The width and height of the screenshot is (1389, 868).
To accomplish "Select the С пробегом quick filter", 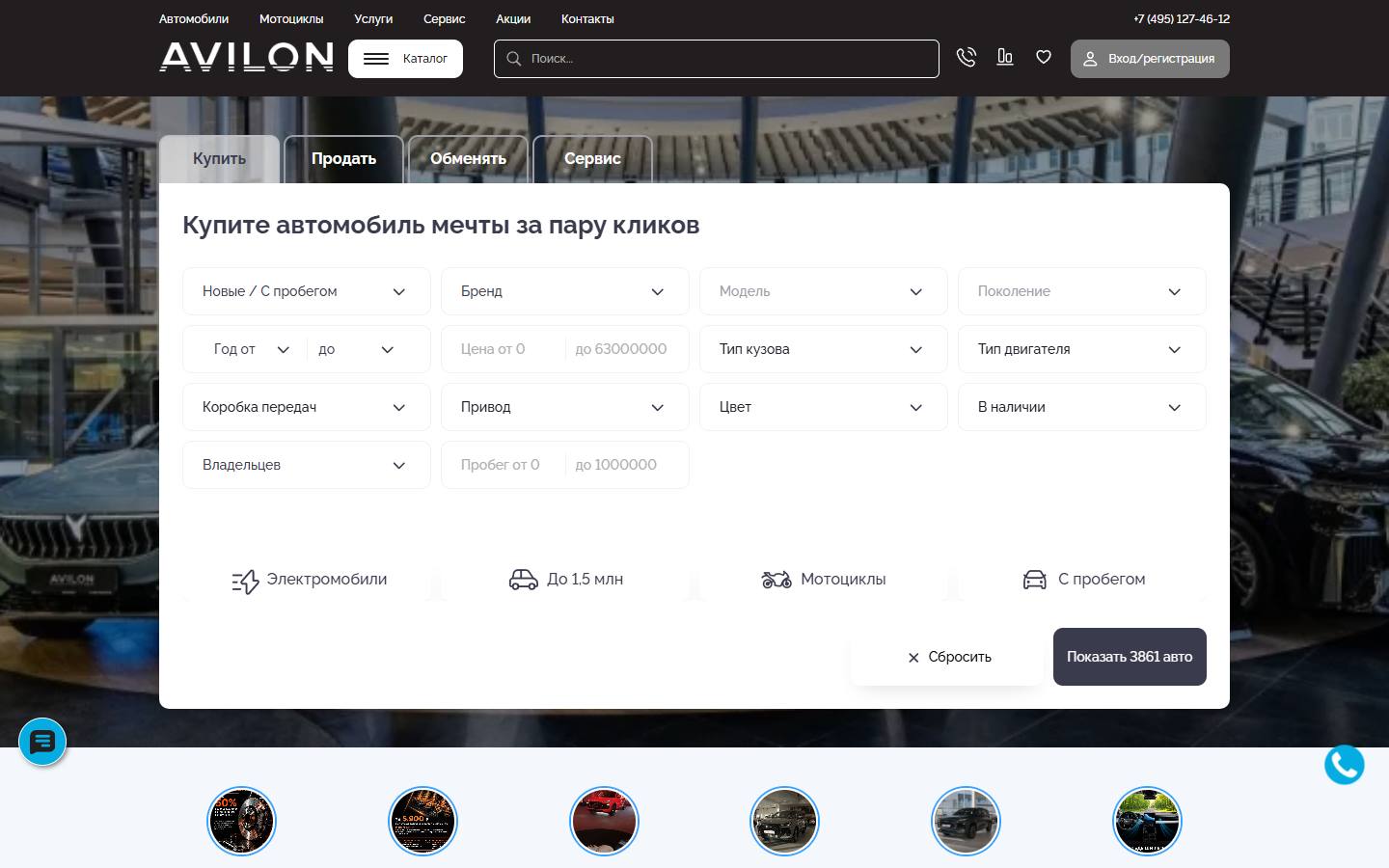I will pos(1083,580).
